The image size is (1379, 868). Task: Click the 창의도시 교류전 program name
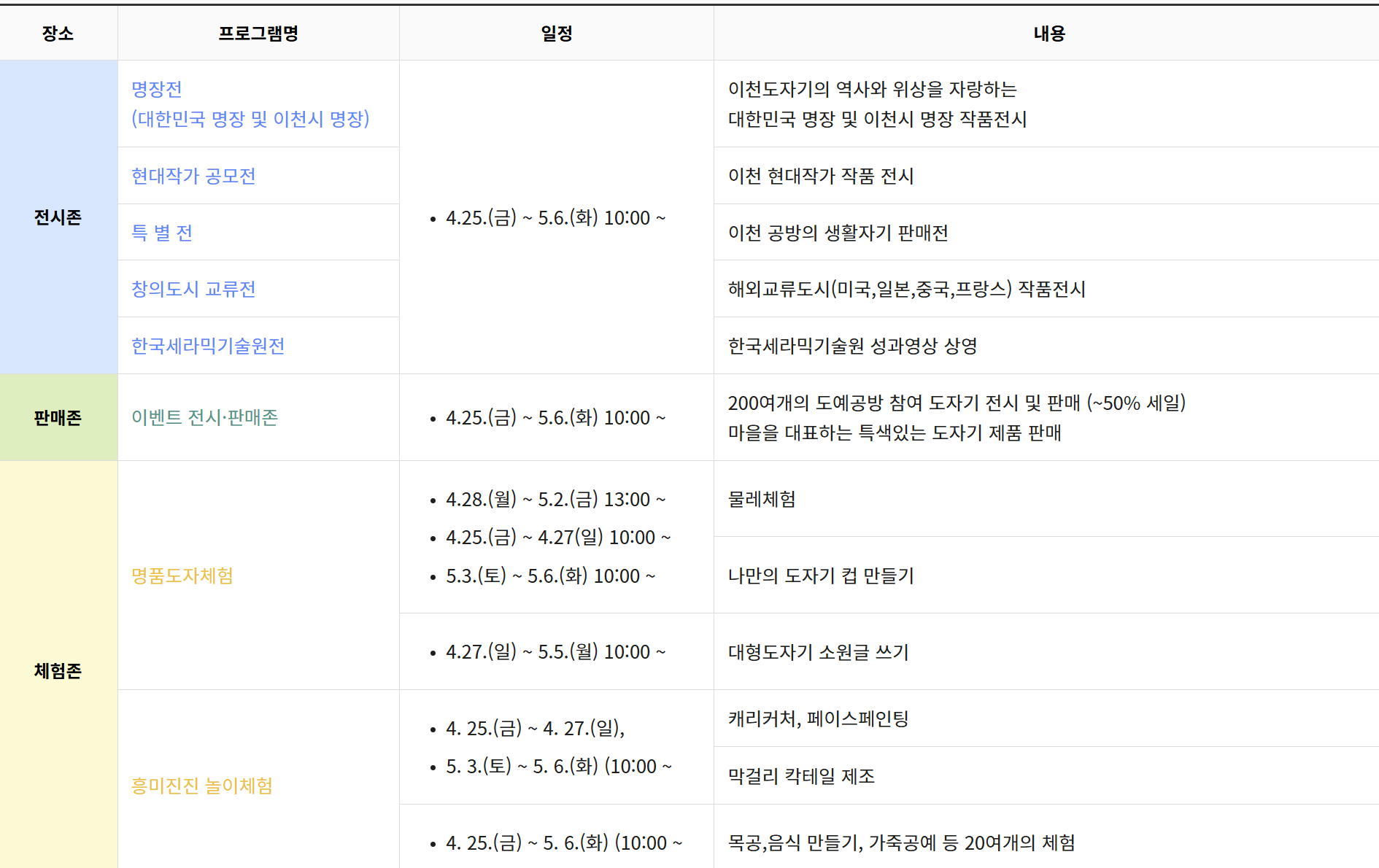click(193, 289)
